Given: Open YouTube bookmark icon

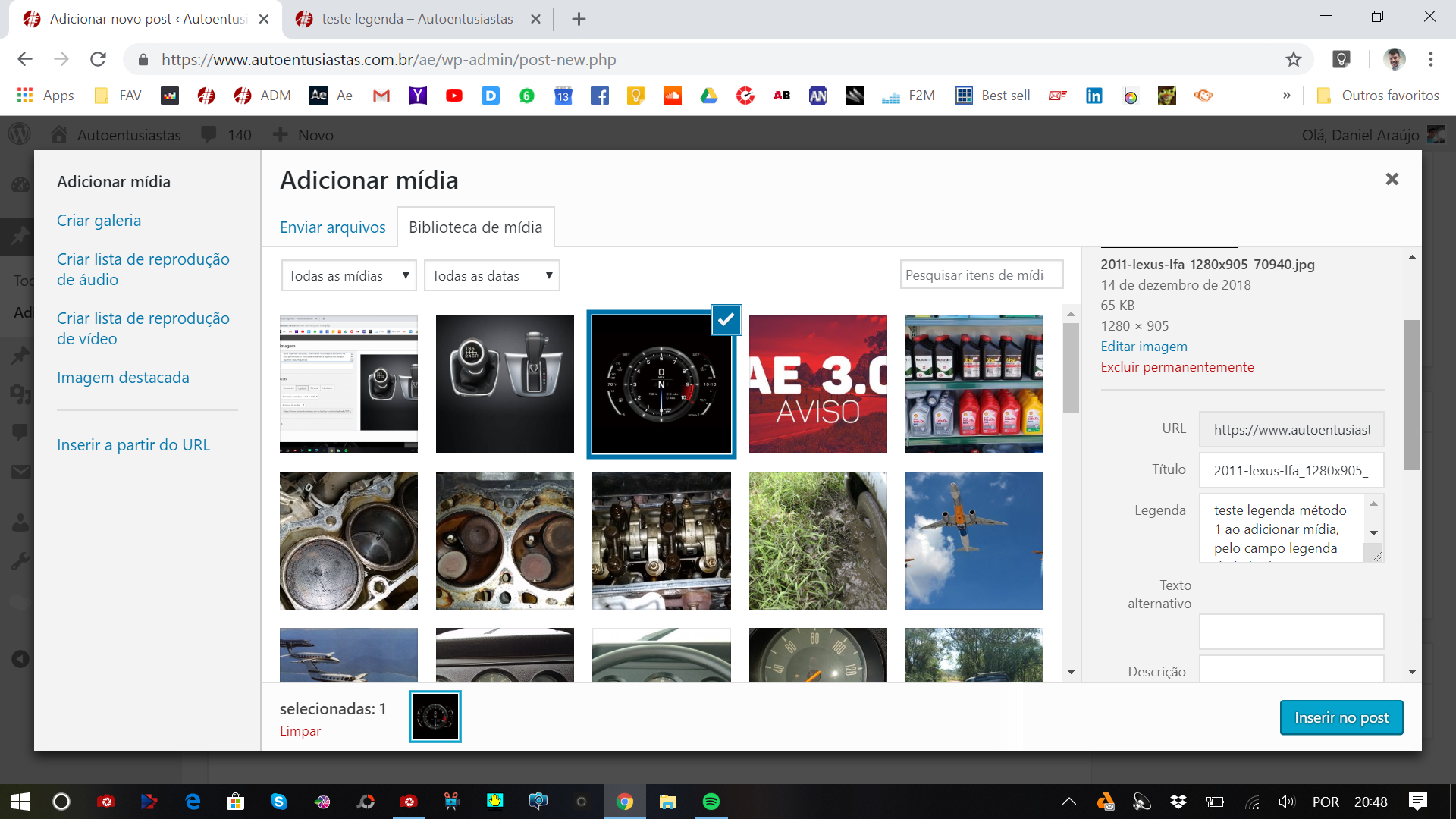Looking at the screenshot, I should tap(453, 96).
